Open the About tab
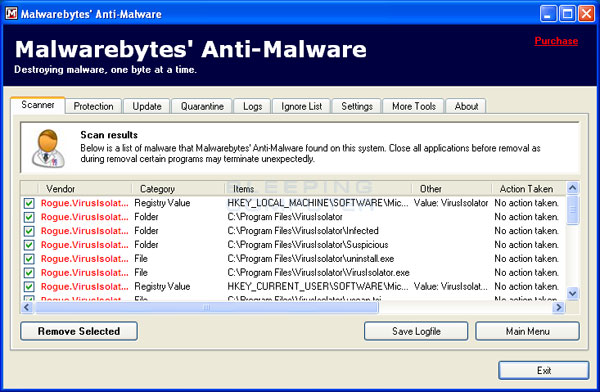Image resolution: width=600 pixels, height=392 pixels. (x=466, y=106)
